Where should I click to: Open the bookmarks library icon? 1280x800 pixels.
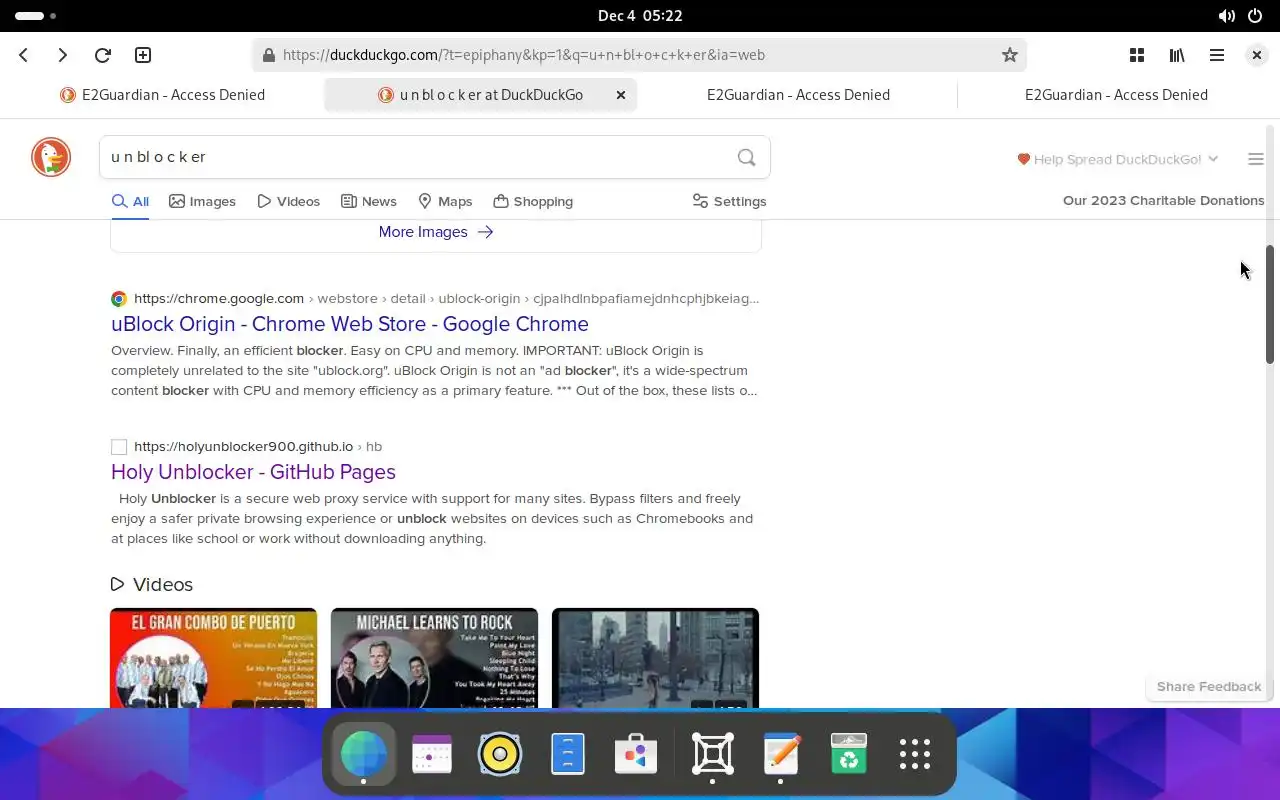point(1177,55)
